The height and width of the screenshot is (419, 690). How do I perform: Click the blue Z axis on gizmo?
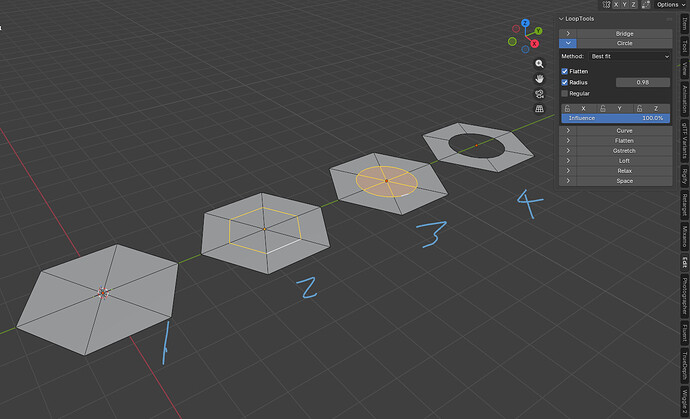525,23
